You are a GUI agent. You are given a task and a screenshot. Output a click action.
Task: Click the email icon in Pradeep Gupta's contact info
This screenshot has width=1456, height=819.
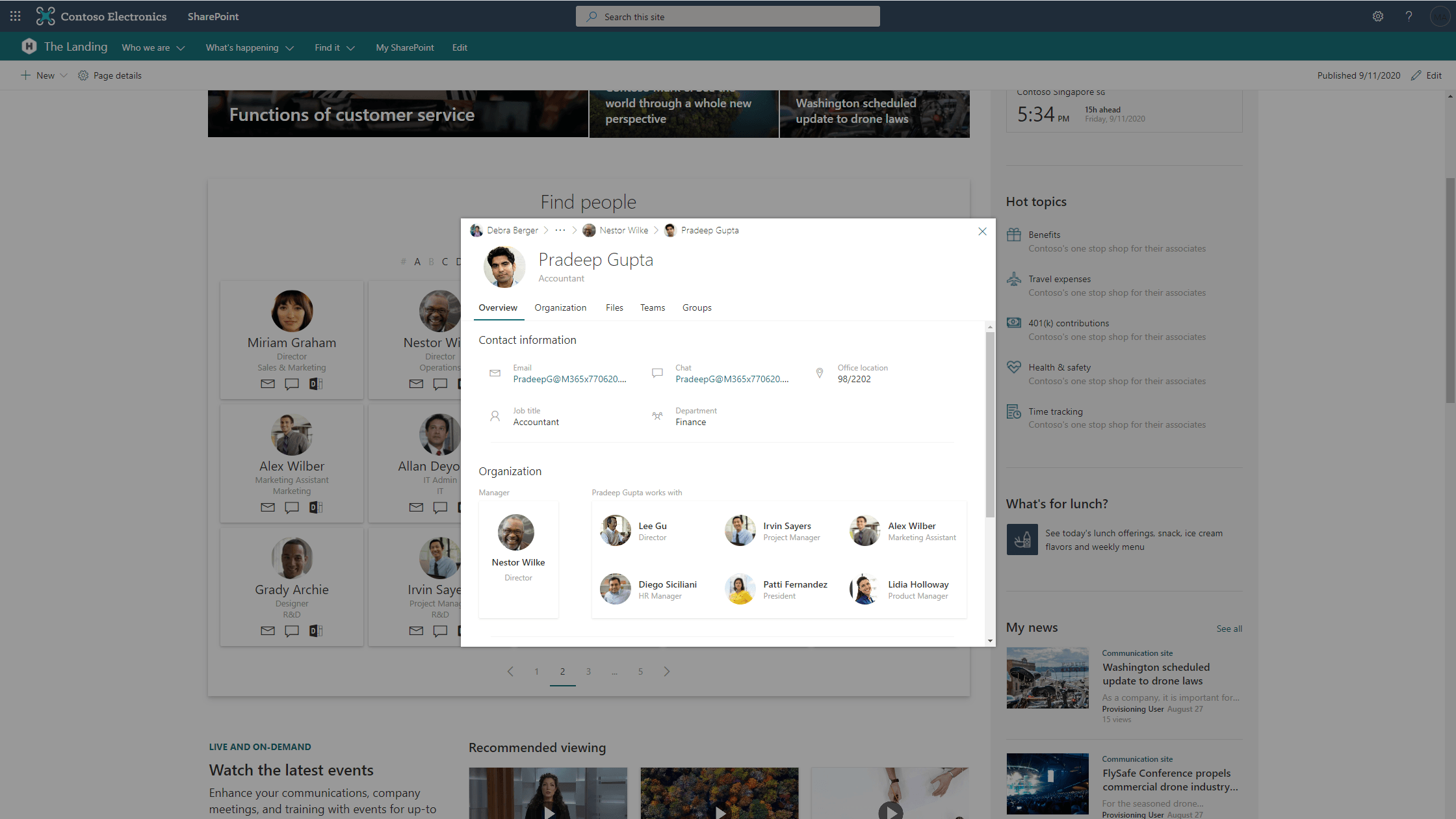(495, 372)
